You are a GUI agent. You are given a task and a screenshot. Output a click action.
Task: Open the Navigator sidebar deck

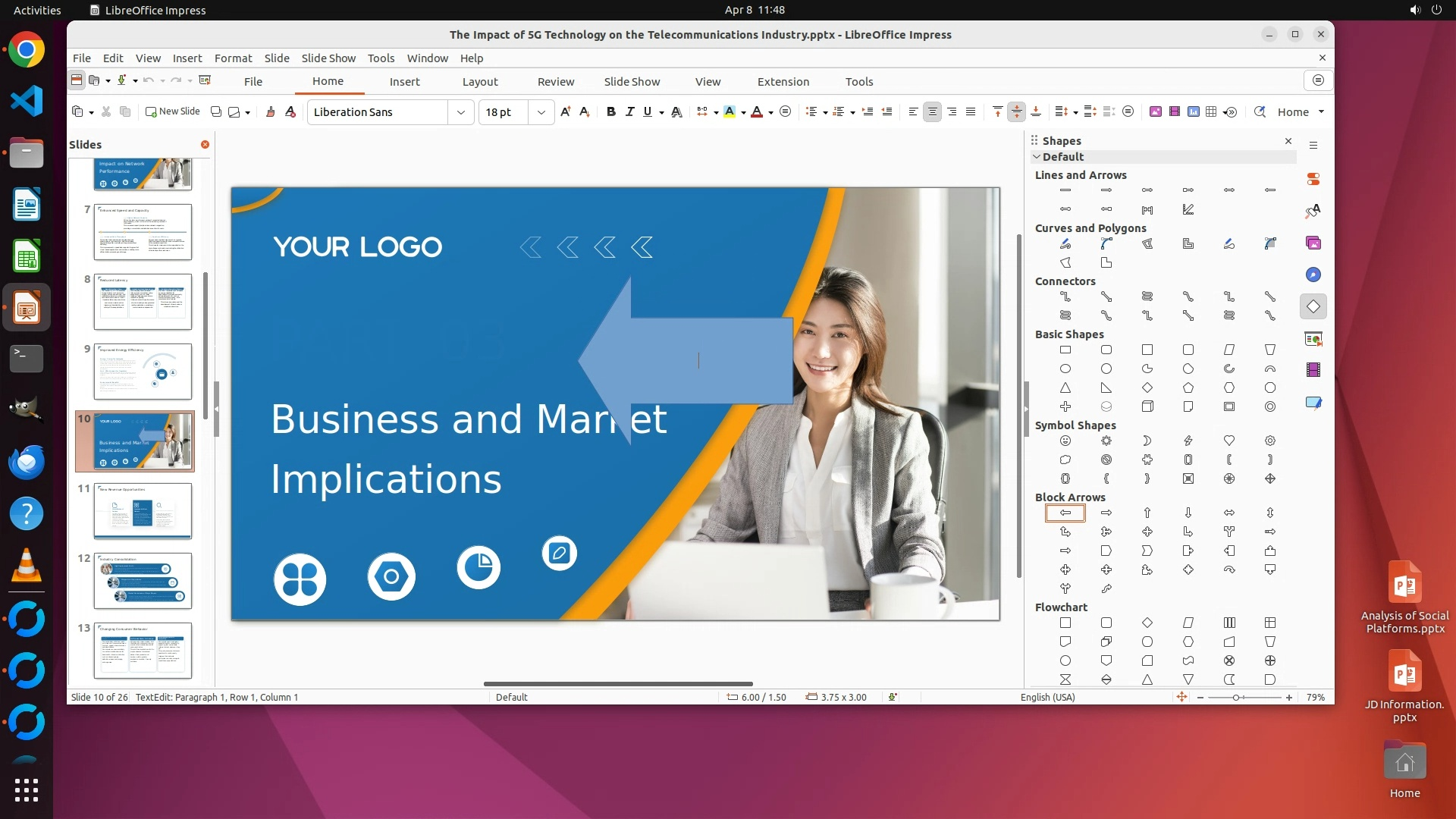tap(1313, 275)
